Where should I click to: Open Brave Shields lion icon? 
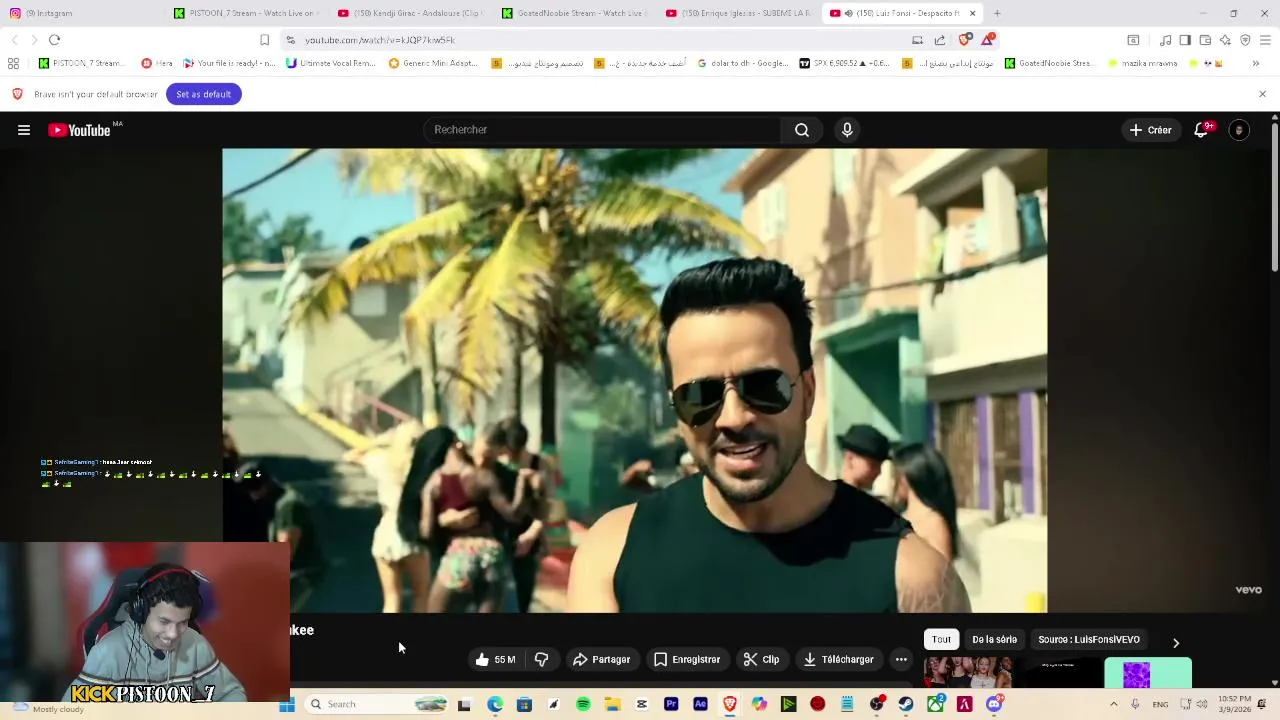(x=965, y=40)
